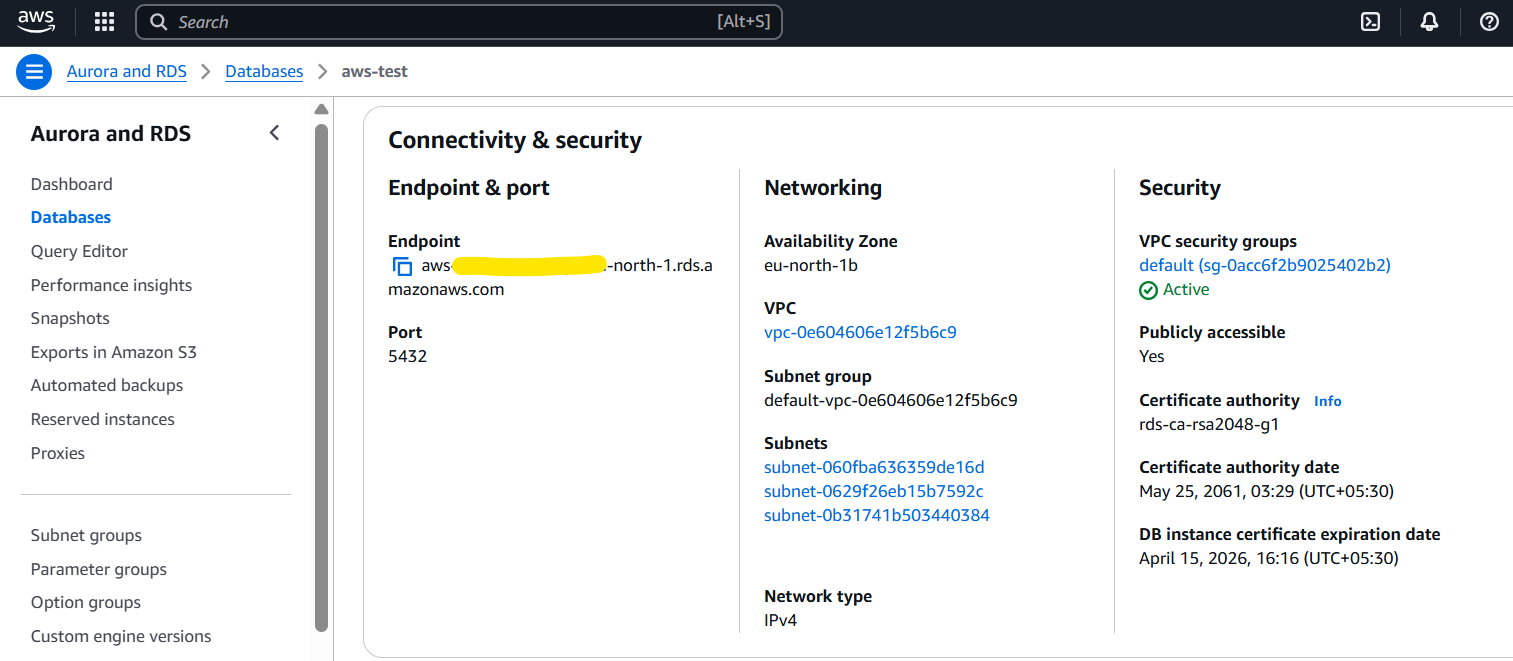
Task: Open the vpc-0e604606e12f5b6c9 link
Action: point(860,332)
